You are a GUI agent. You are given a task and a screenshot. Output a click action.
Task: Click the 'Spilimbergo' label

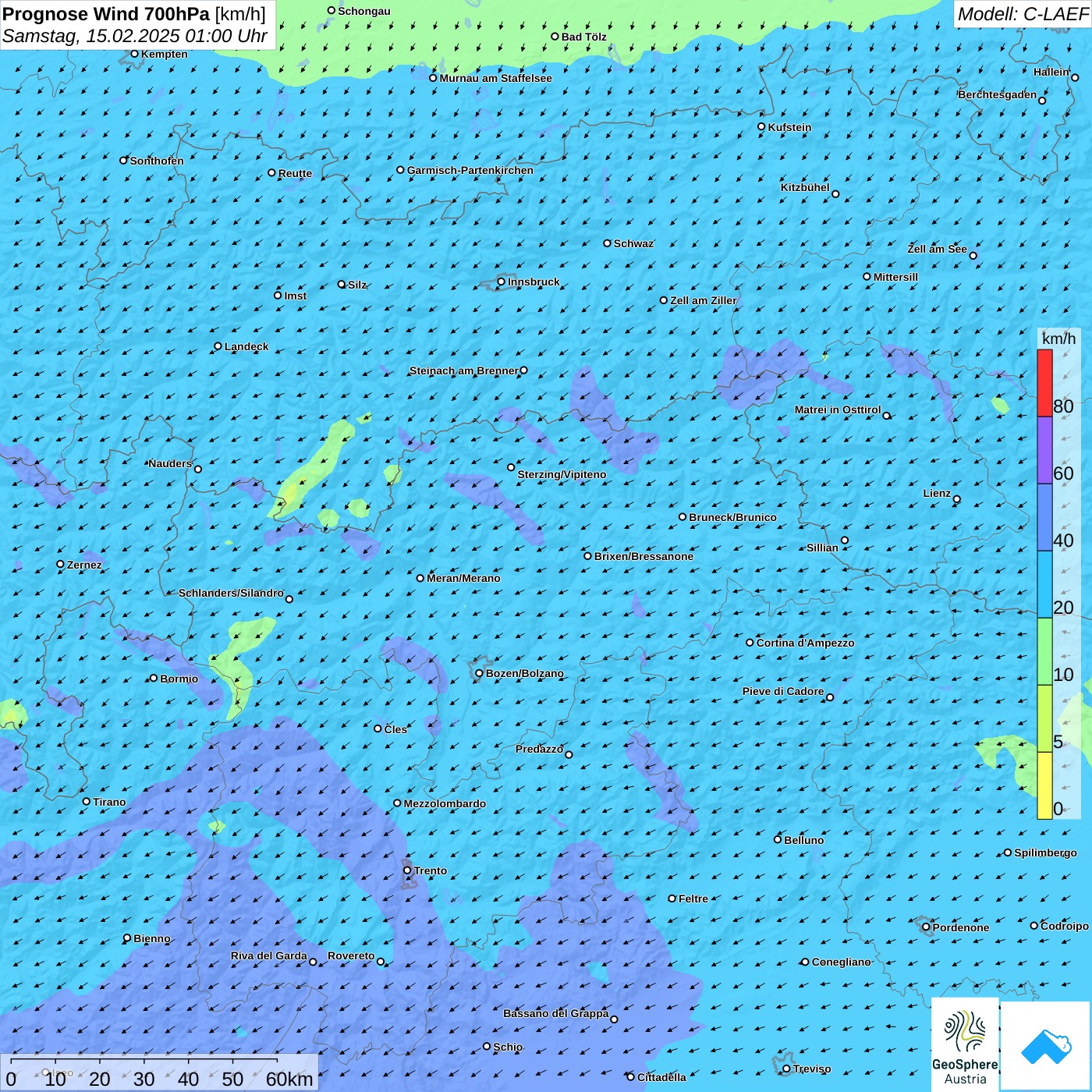pos(1045,853)
